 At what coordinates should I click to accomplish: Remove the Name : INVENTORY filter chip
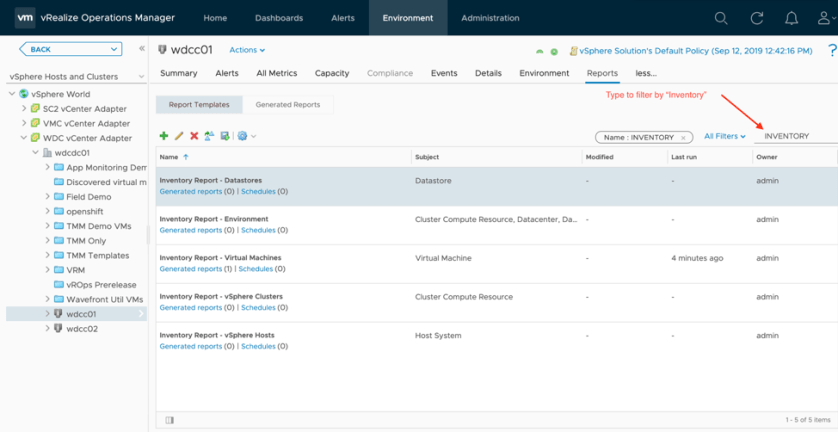[682, 137]
